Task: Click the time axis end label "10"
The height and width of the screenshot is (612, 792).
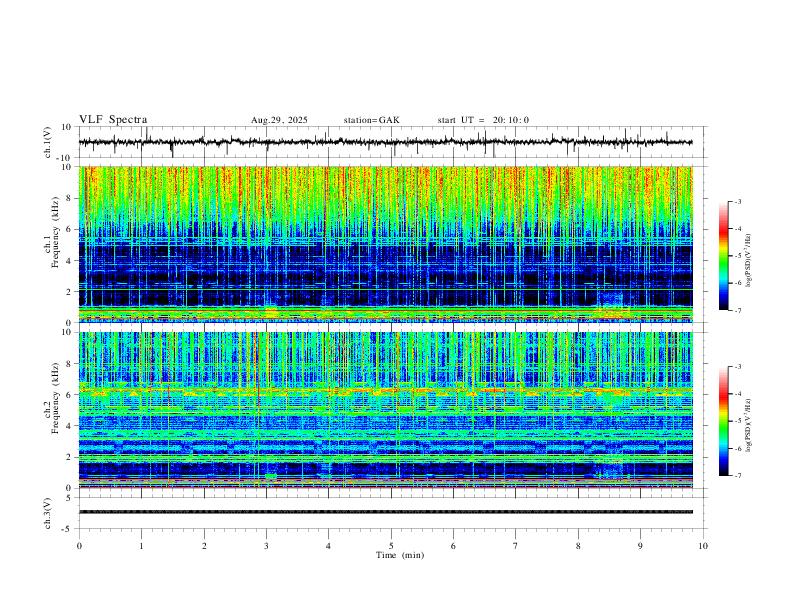Action: [x=703, y=546]
